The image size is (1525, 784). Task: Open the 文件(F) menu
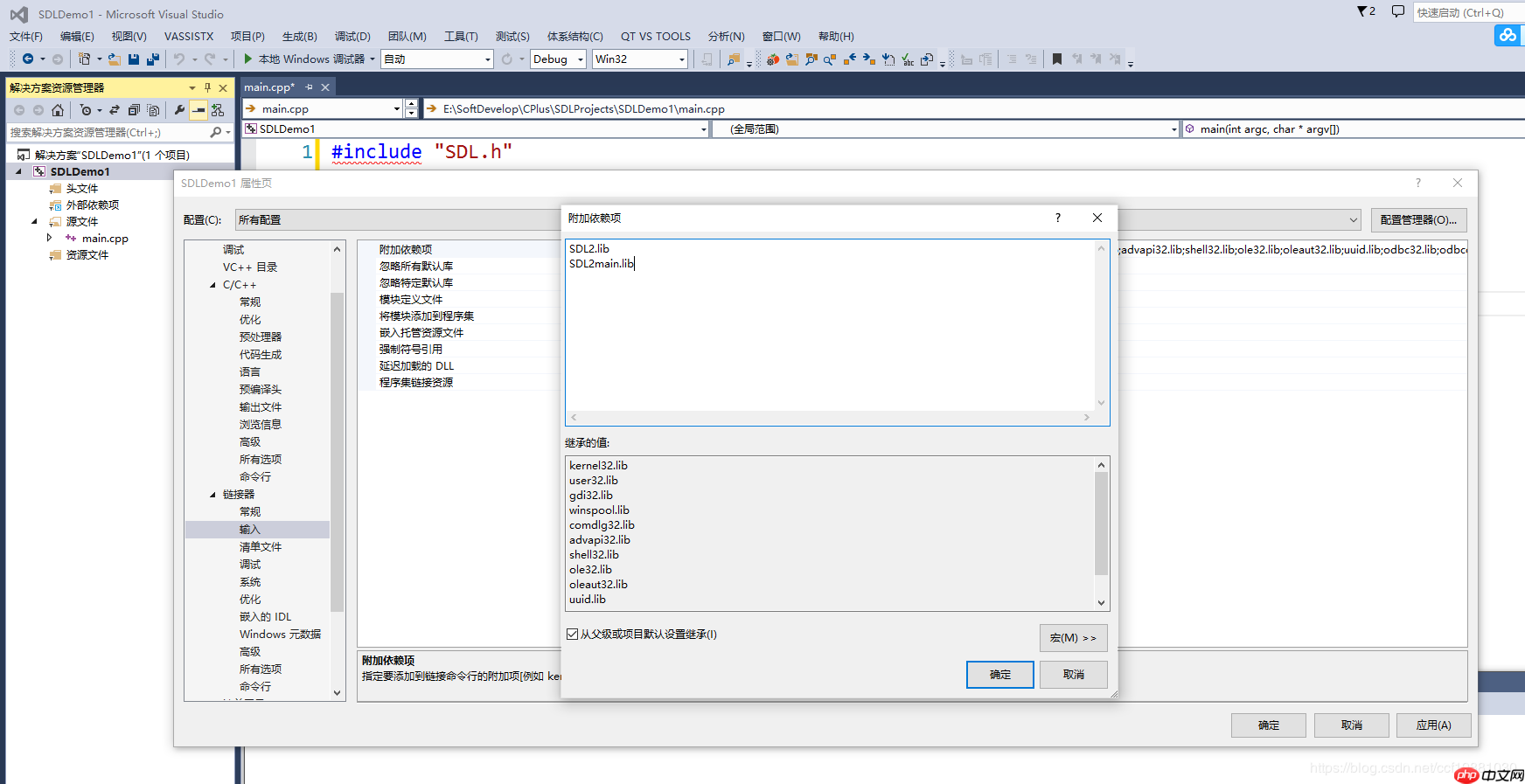(26, 37)
